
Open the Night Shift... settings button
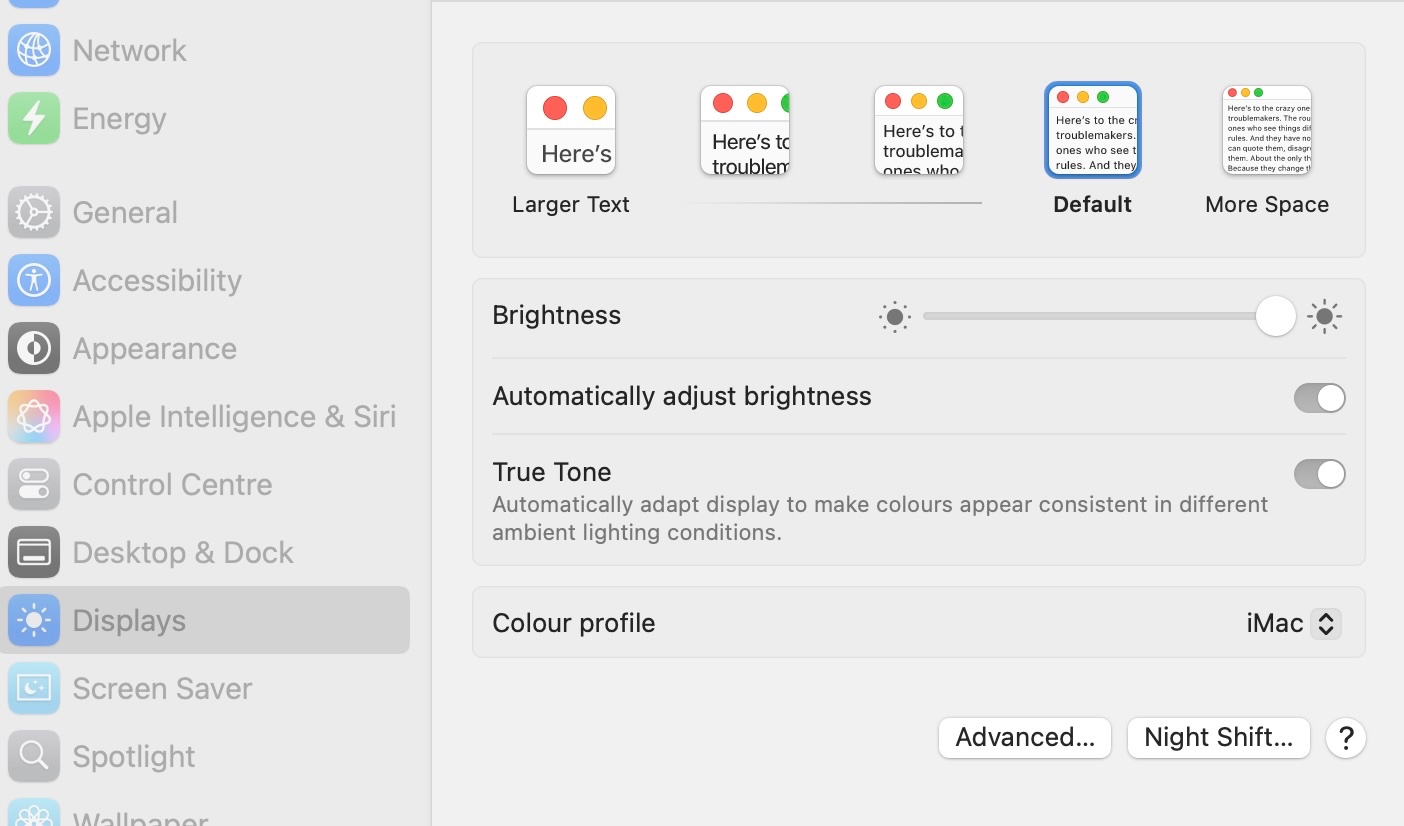coord(1218,738)
